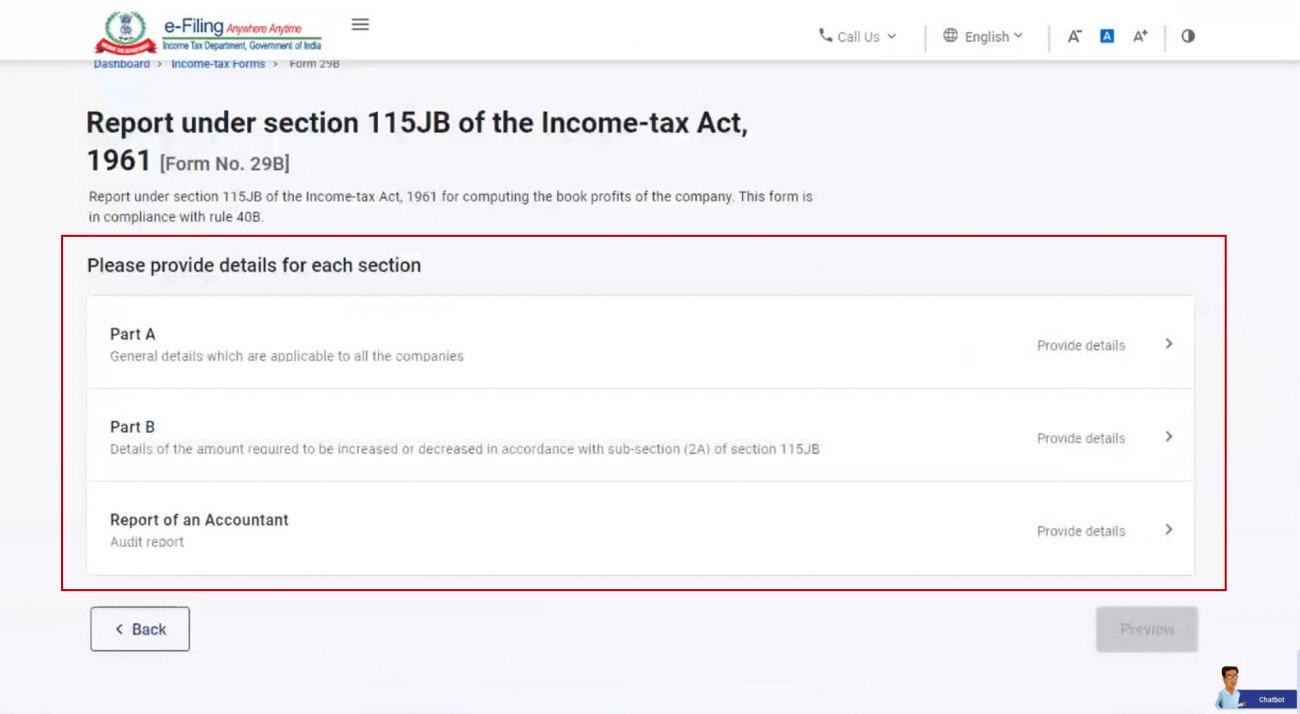Expand the Report of an Accountant chevron

tap(1168, 530)
